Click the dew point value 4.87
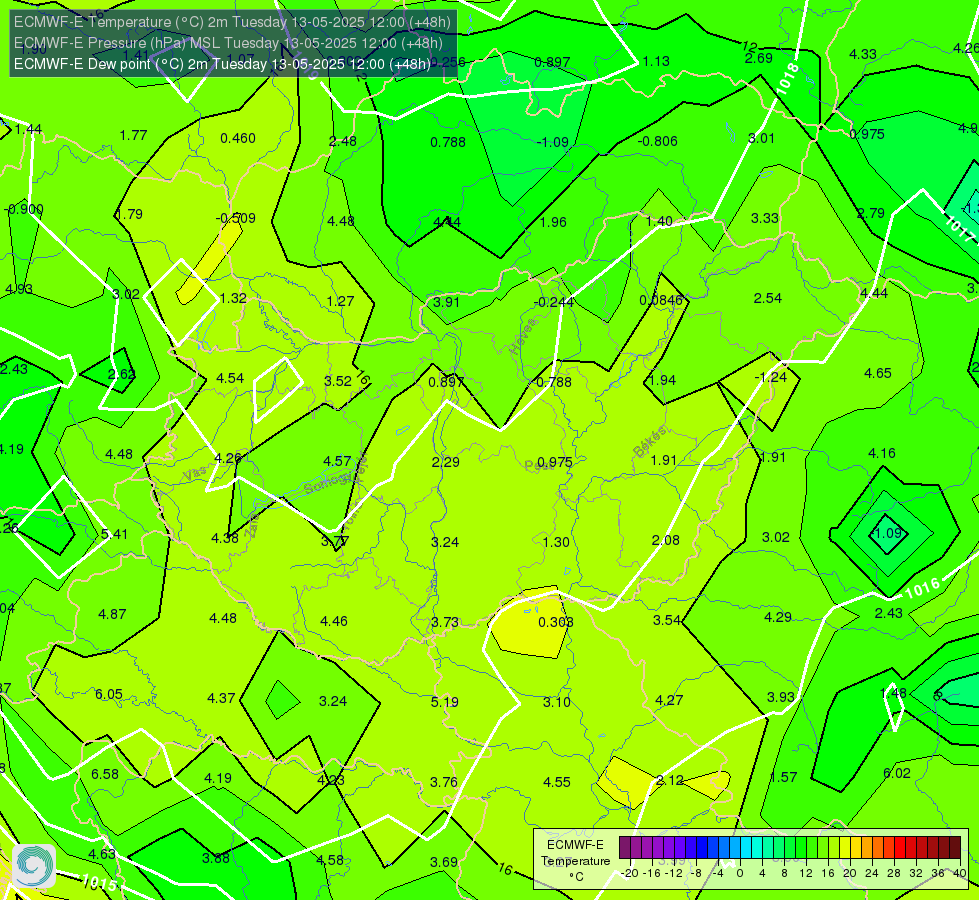Viewport: 979px width, 900px height. tap(112, 615)
